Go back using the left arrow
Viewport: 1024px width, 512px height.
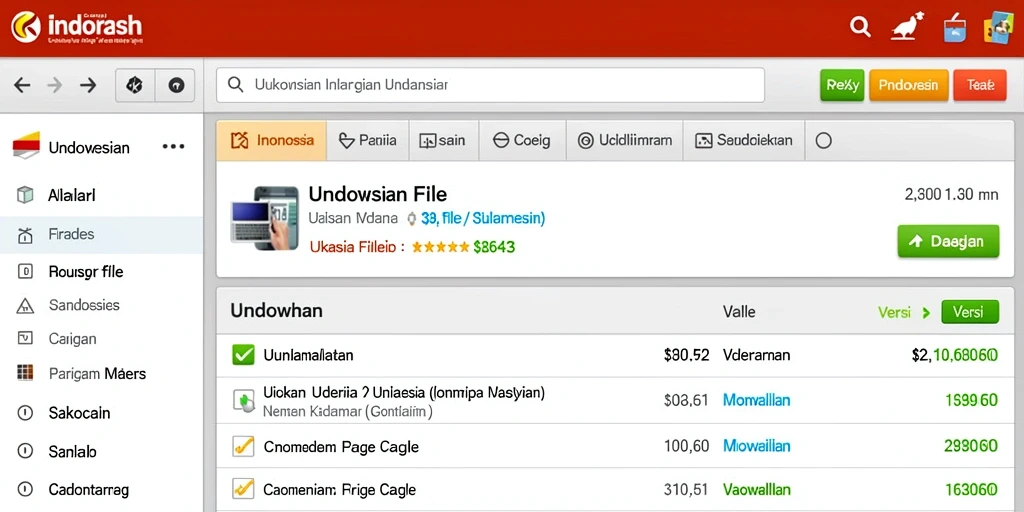22,85
